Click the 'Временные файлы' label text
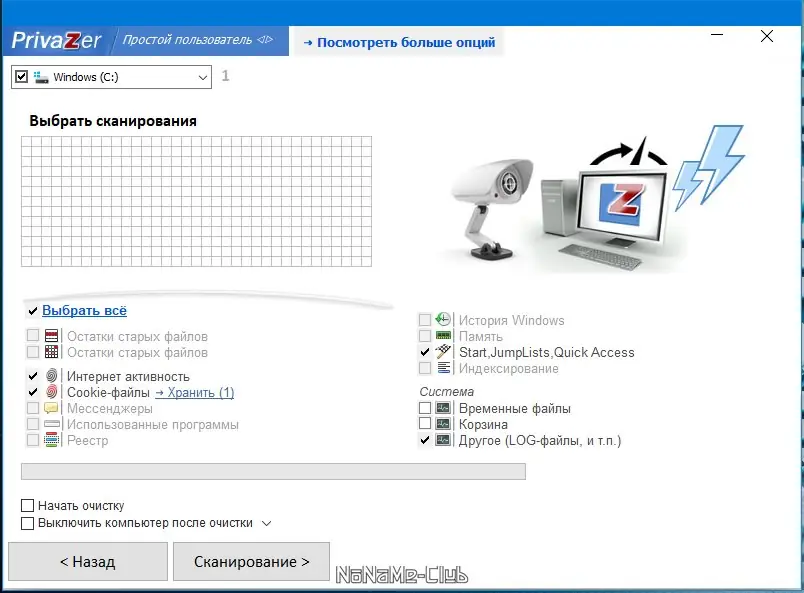Image resolution: width=804 pixels, height=593 pixels. 515,409
